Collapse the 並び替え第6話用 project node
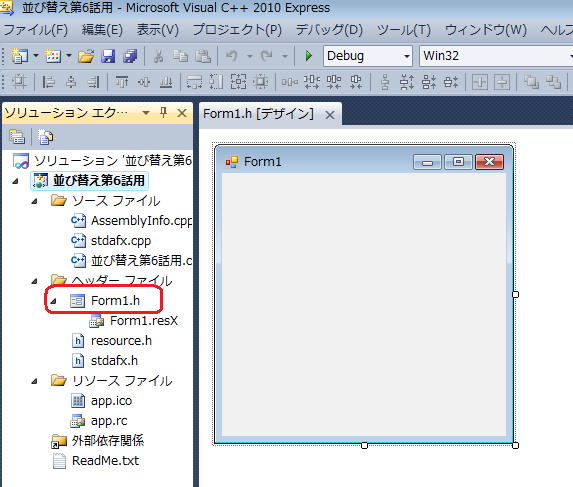Screen dimensions: 573x487 pyautogui.click(x=15, y=181)
